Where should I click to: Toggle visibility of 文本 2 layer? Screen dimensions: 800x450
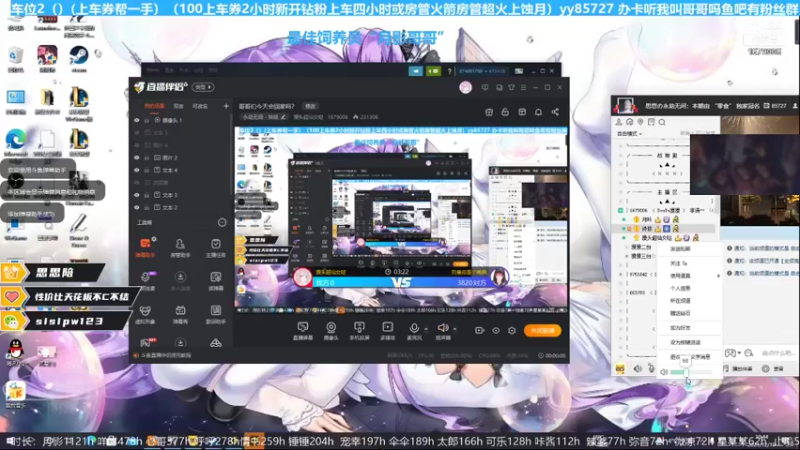click(137, 208)
